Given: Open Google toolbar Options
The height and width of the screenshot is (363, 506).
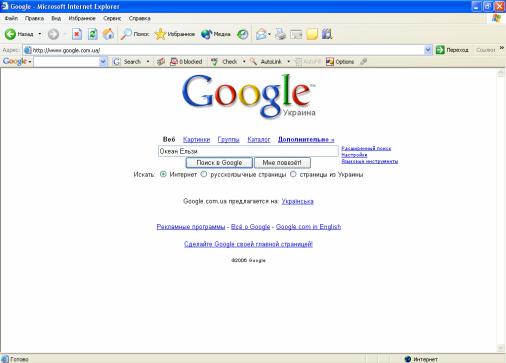Looking at the screenshot, I should click(x=340, y=62).
